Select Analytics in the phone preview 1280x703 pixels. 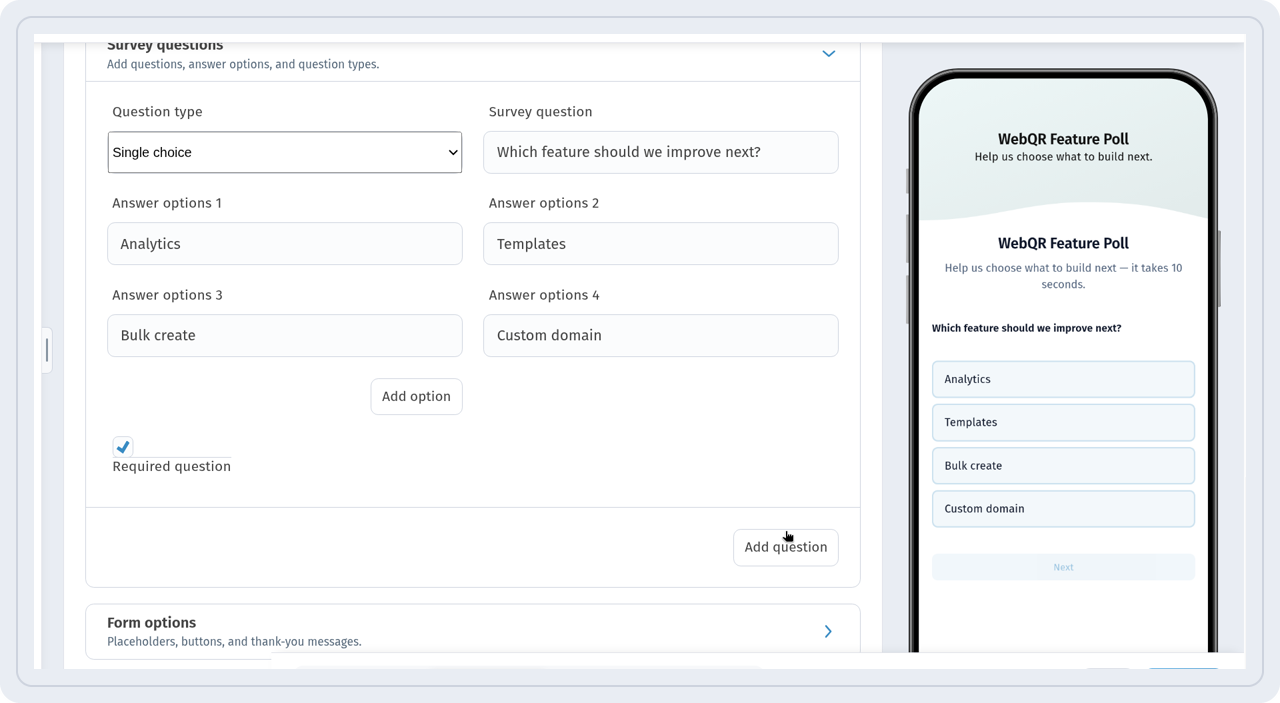[1063, 379]
